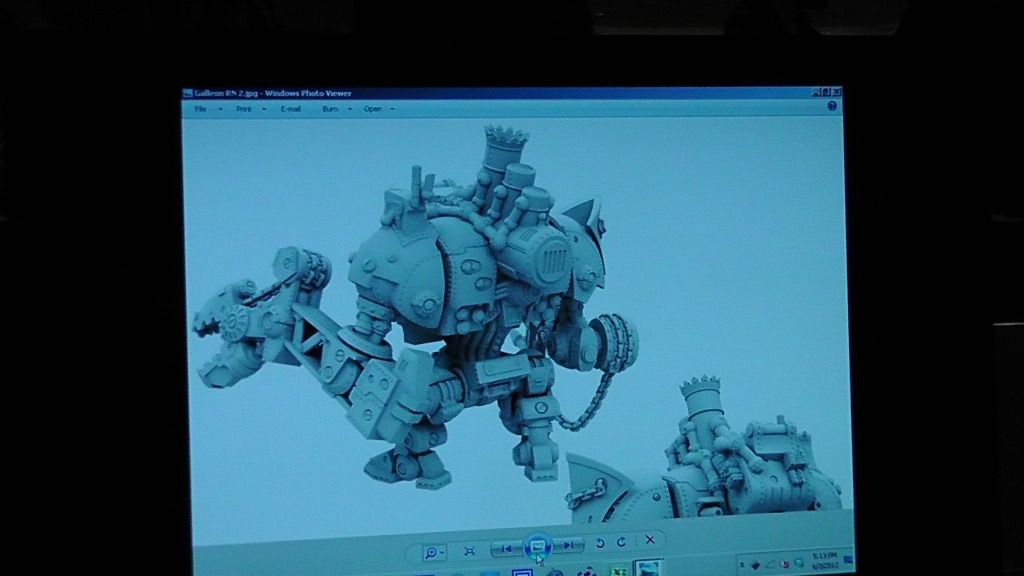The width and height of the screenshot is (1024, 576).
Task: Open the Burn dropdown menu
Action: [330, 109]
